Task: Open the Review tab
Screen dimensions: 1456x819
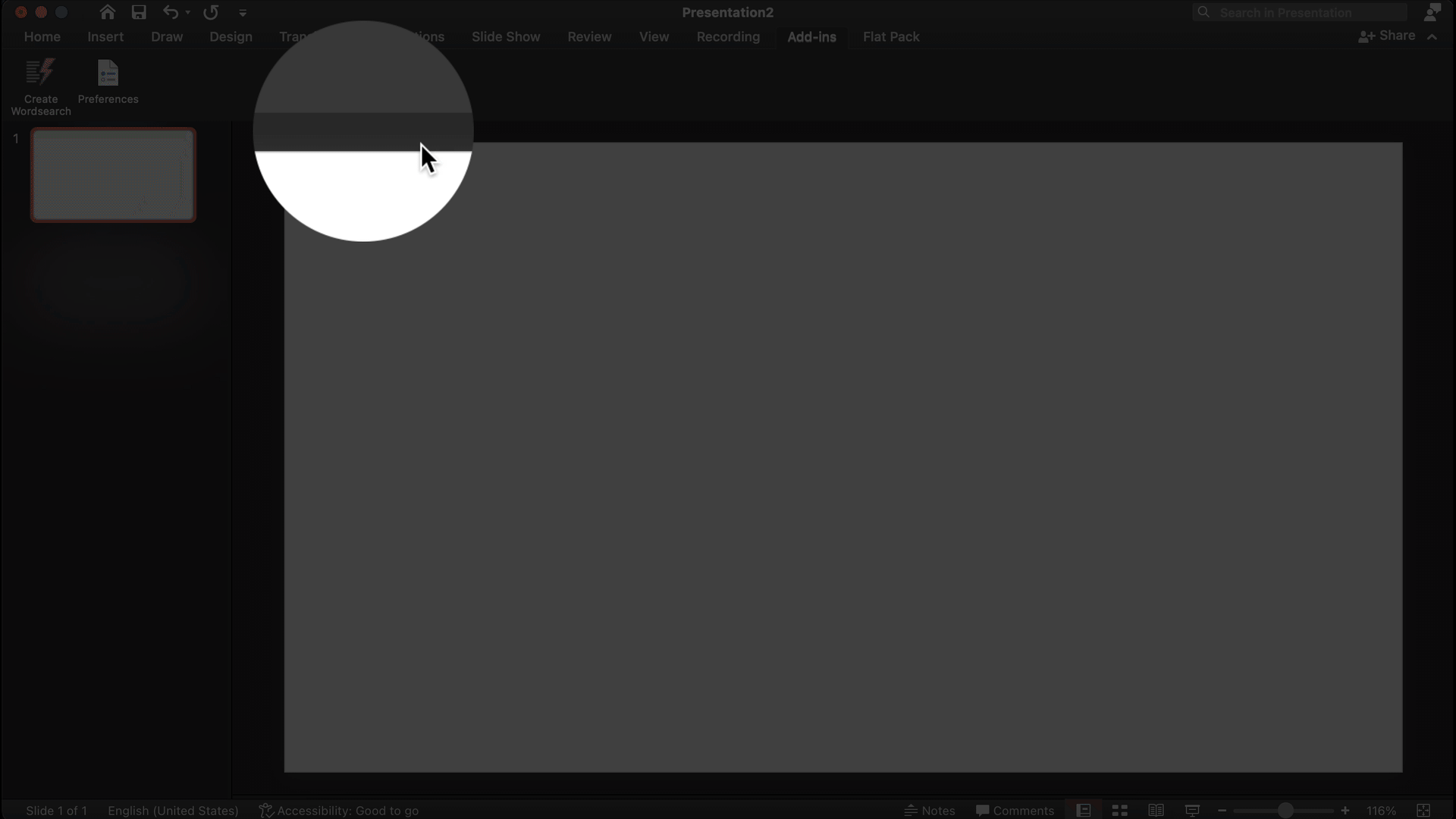Action: click(589, 36)
